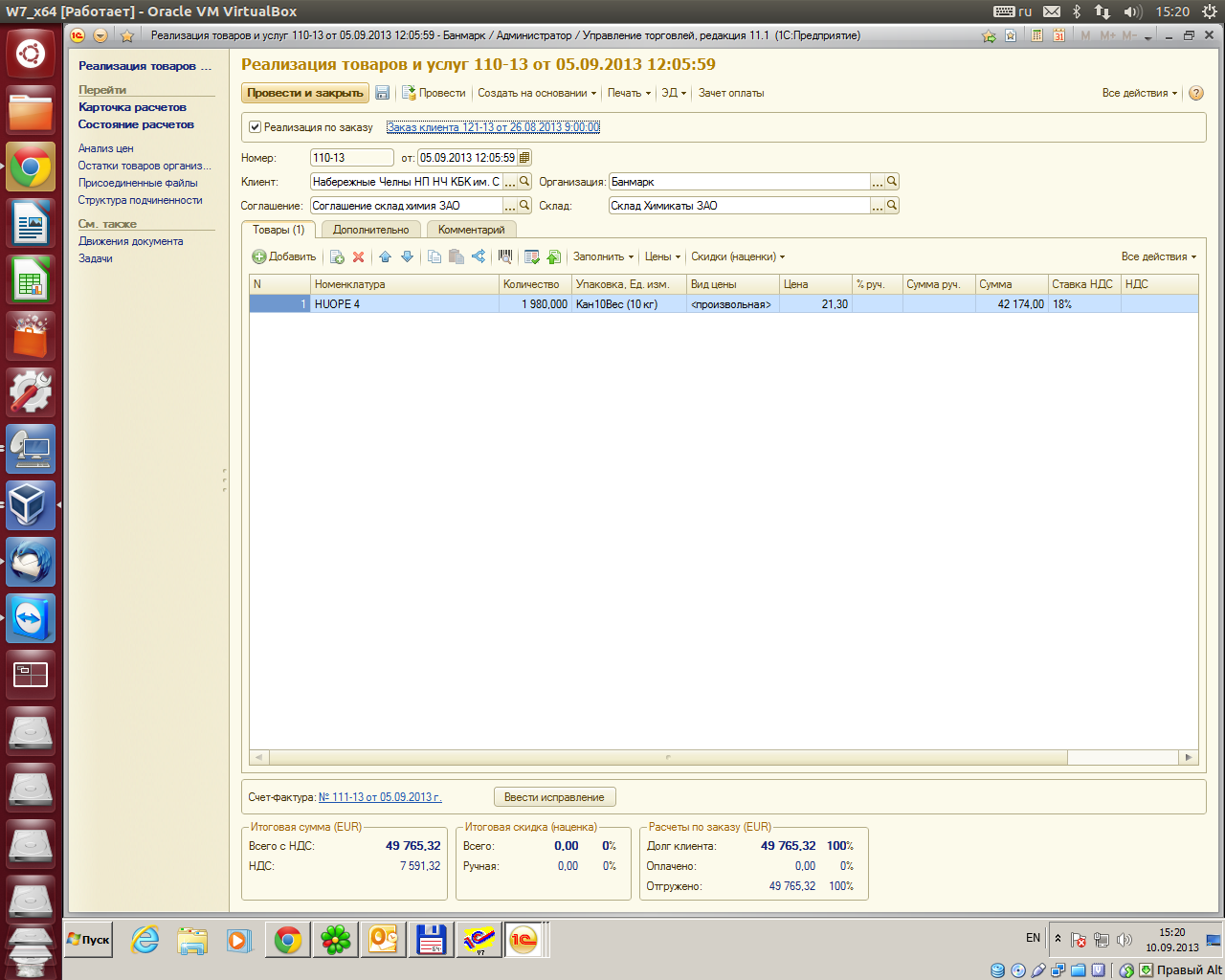The height and width of the screenshot is (980, 1225).
Task: Click the magnifier icon beside Соглашение field
Action: 524,205
